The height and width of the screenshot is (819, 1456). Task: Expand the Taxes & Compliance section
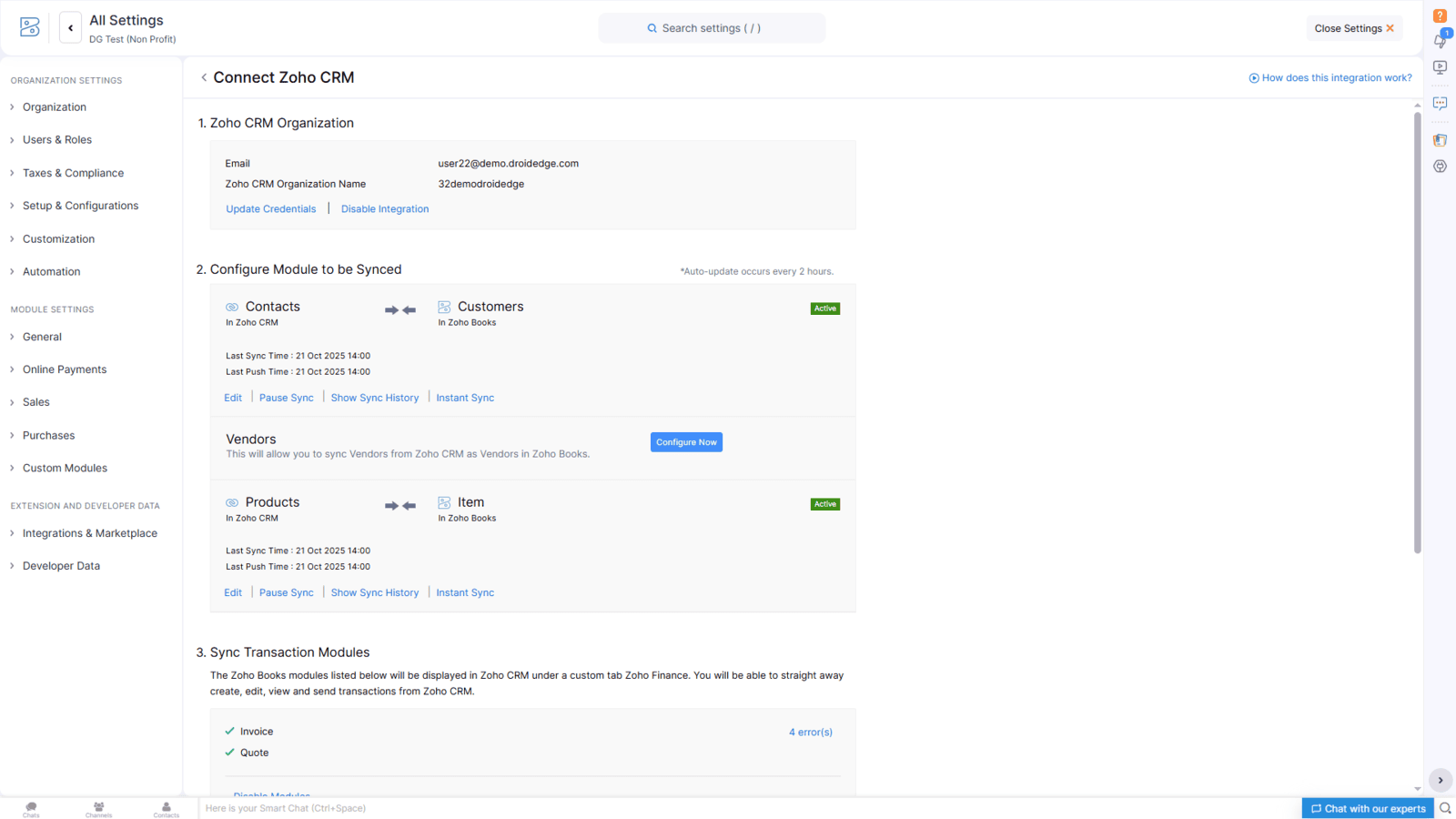73,173
